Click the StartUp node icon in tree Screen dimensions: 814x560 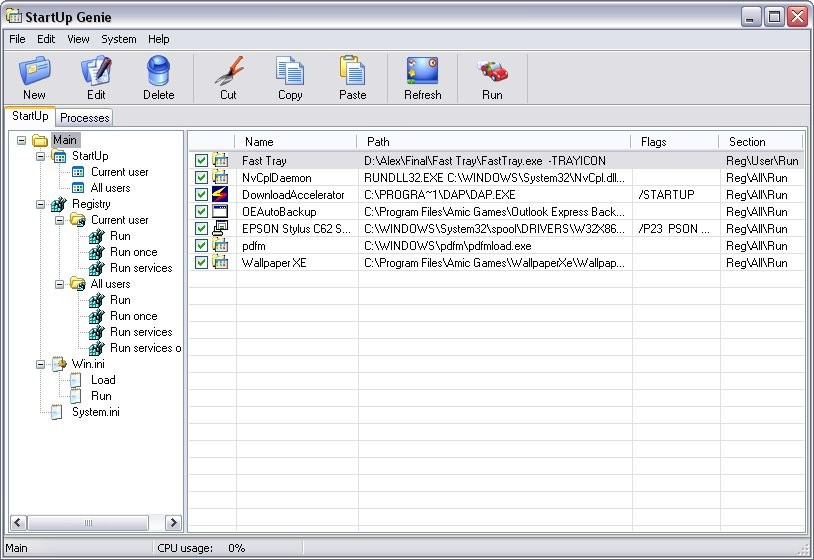pyautogui.click(x=59, y=156)
